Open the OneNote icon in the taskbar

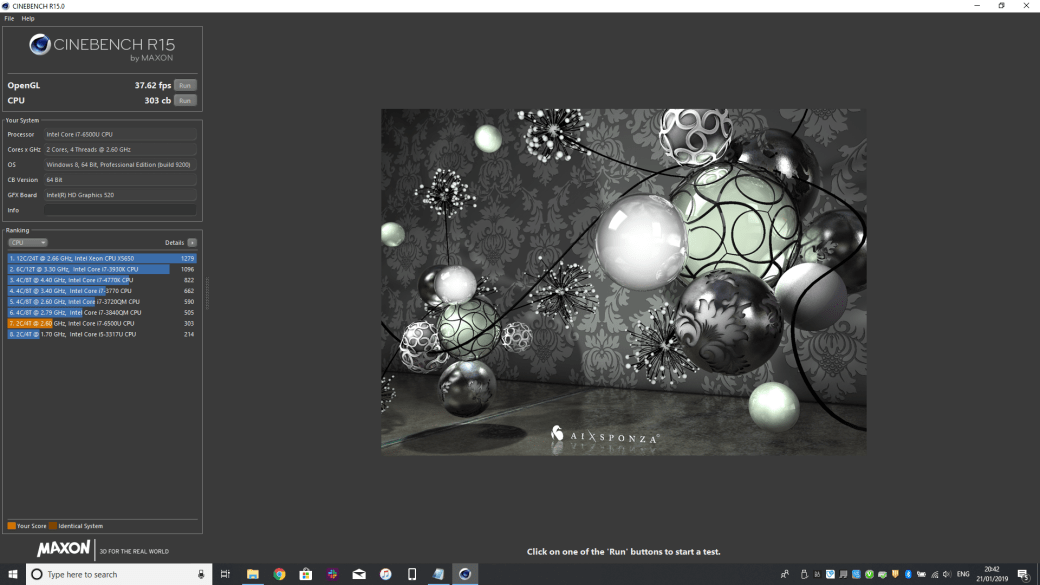tap(437, 574)
